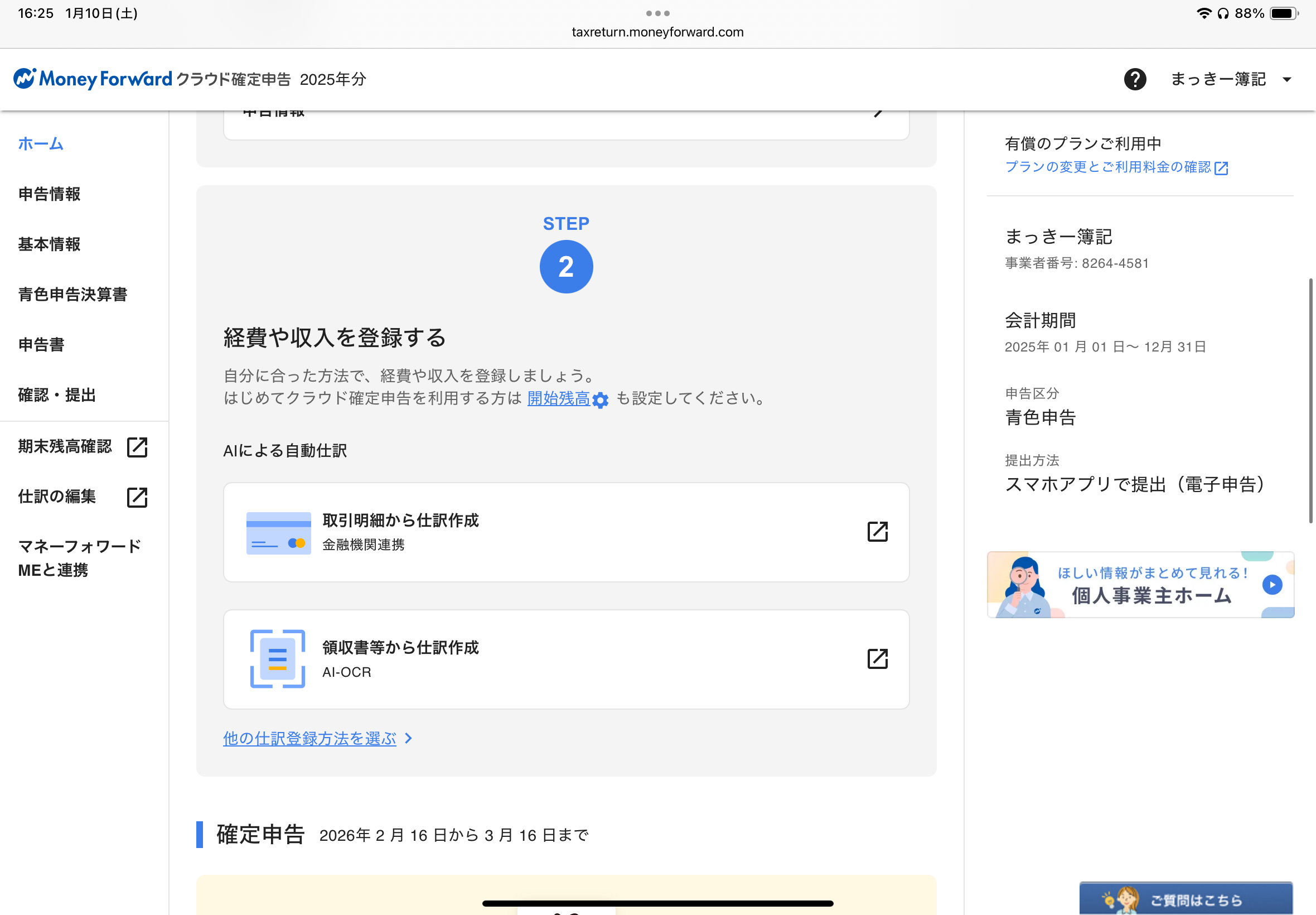Open the 期末残高確認 sidebar link

(x=65, y=446)
